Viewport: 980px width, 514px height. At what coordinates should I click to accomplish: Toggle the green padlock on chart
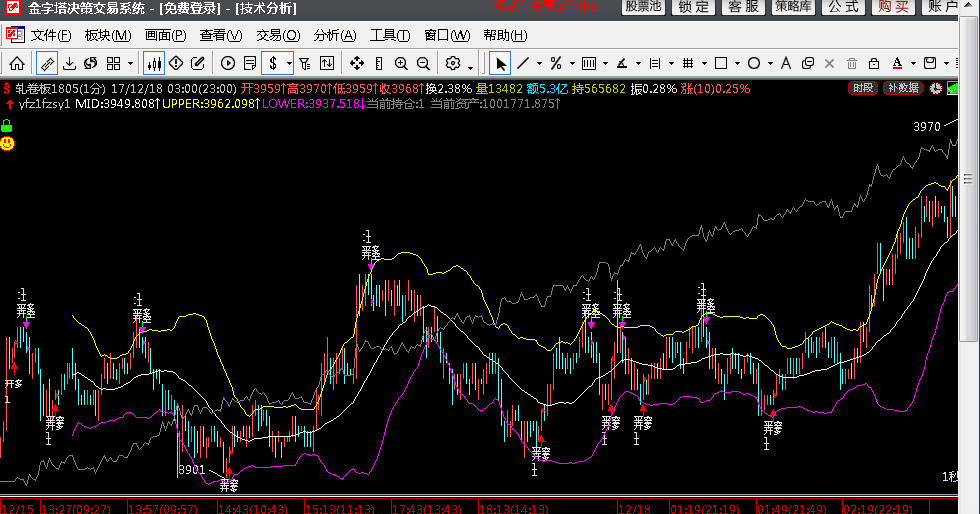7,126
